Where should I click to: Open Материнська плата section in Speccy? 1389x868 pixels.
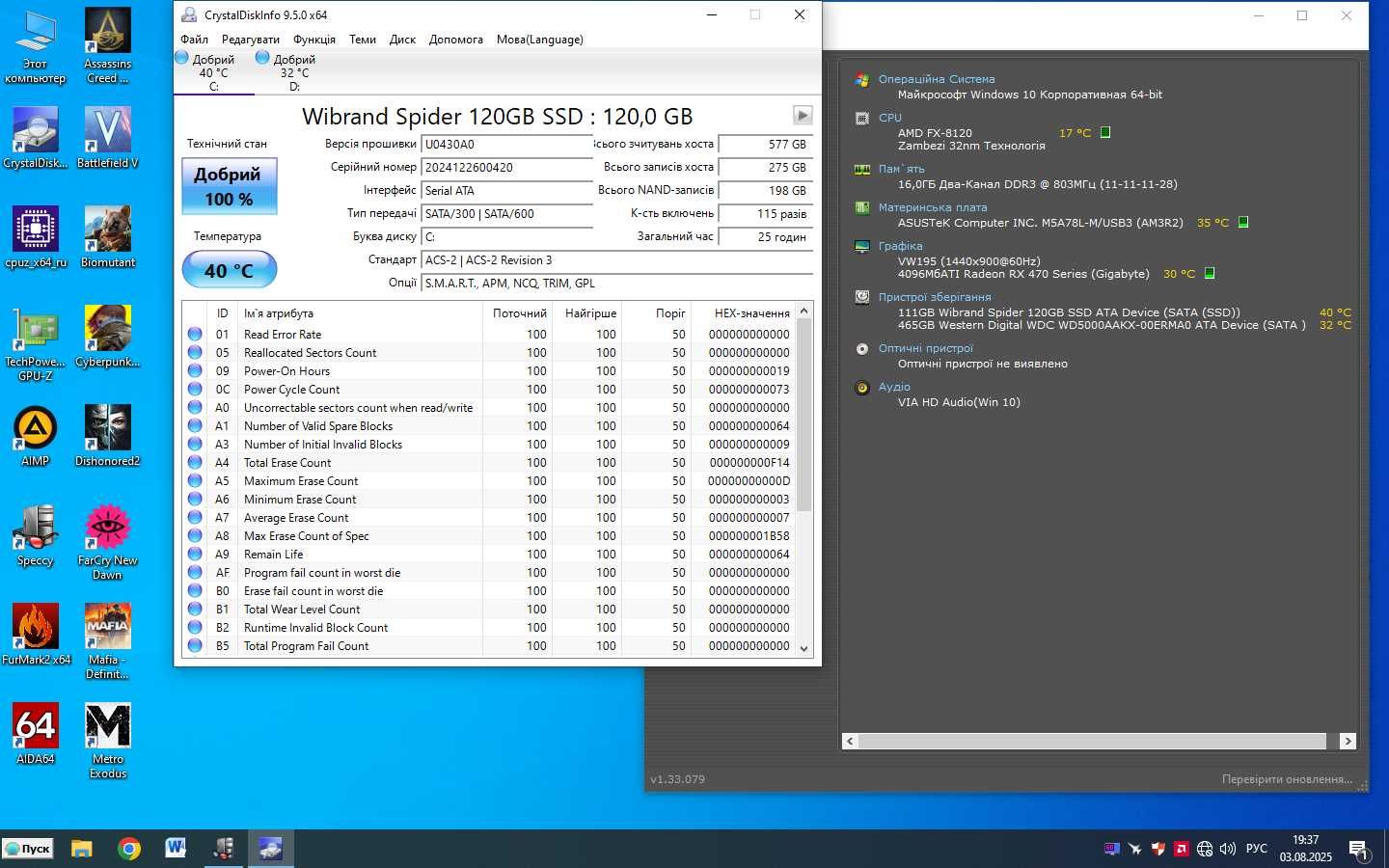click(933, 207)
